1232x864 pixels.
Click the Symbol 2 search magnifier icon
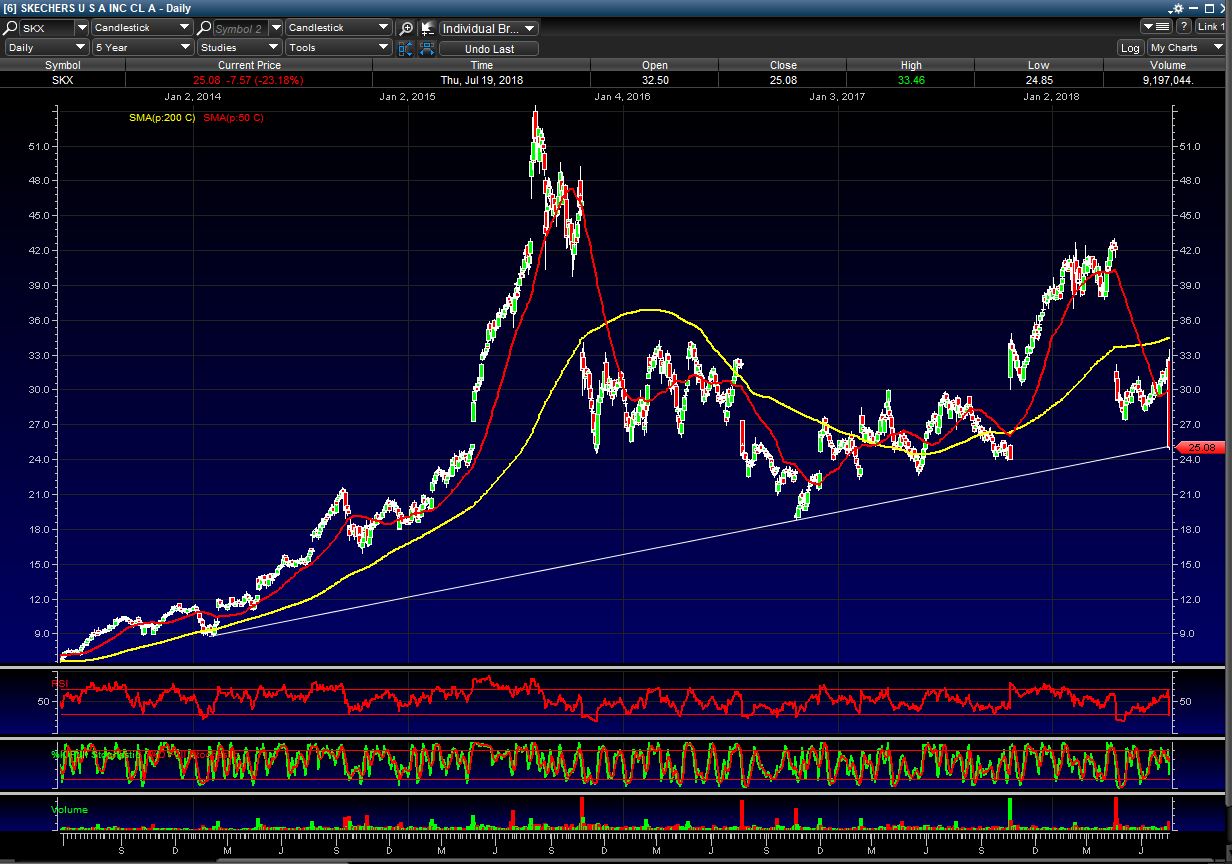[x=204, y=28]
